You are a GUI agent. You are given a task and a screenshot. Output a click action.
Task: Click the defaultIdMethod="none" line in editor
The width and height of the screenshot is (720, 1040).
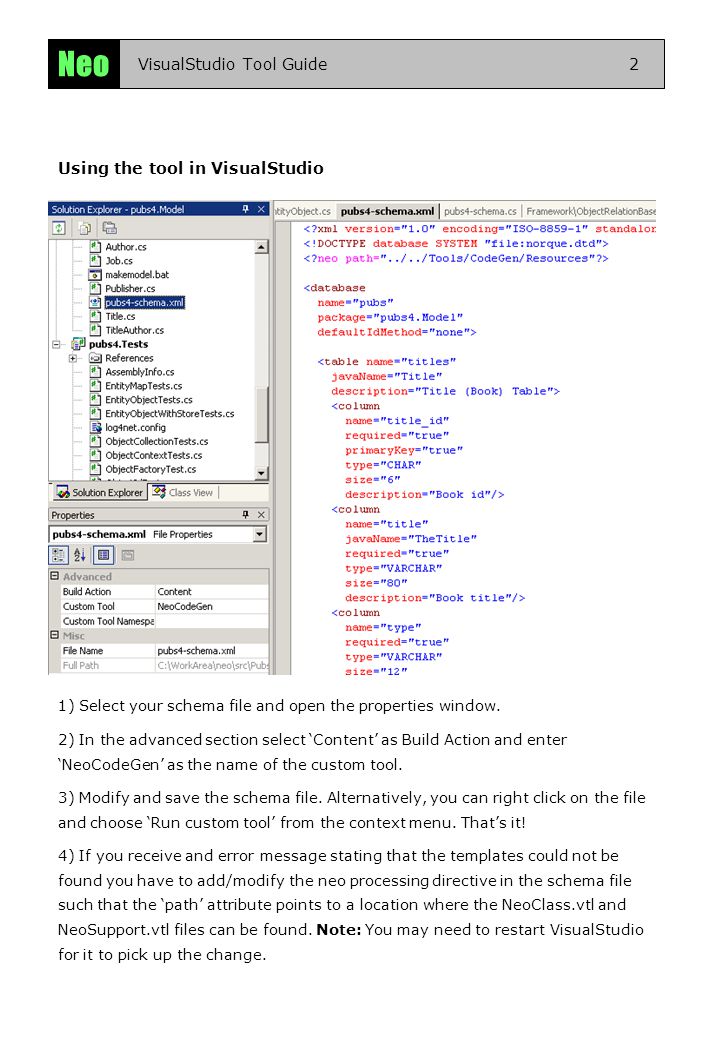[x=396, y=332]
